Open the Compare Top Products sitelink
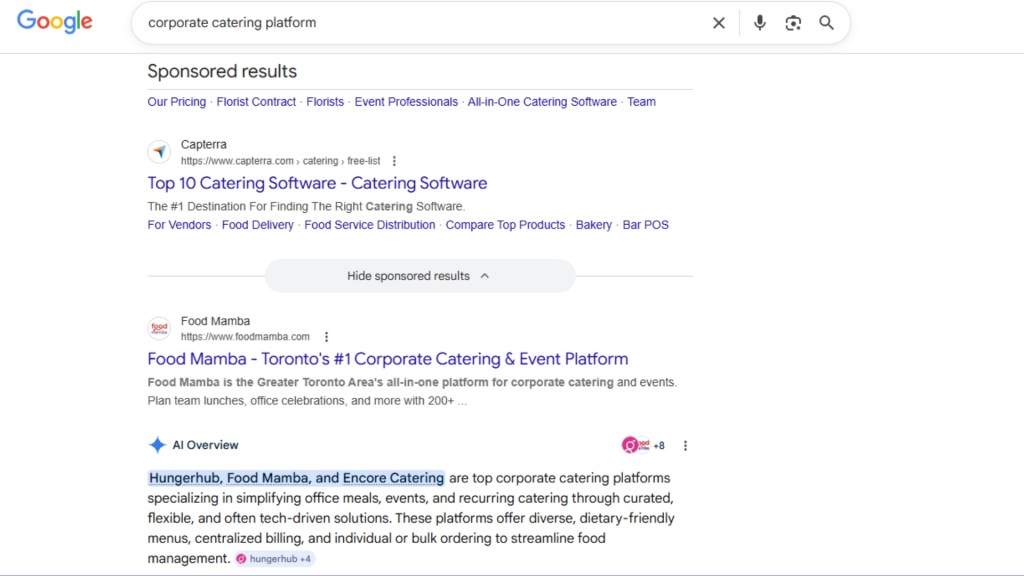This screenshot has height=576, width=1024. tap(505, 225)
